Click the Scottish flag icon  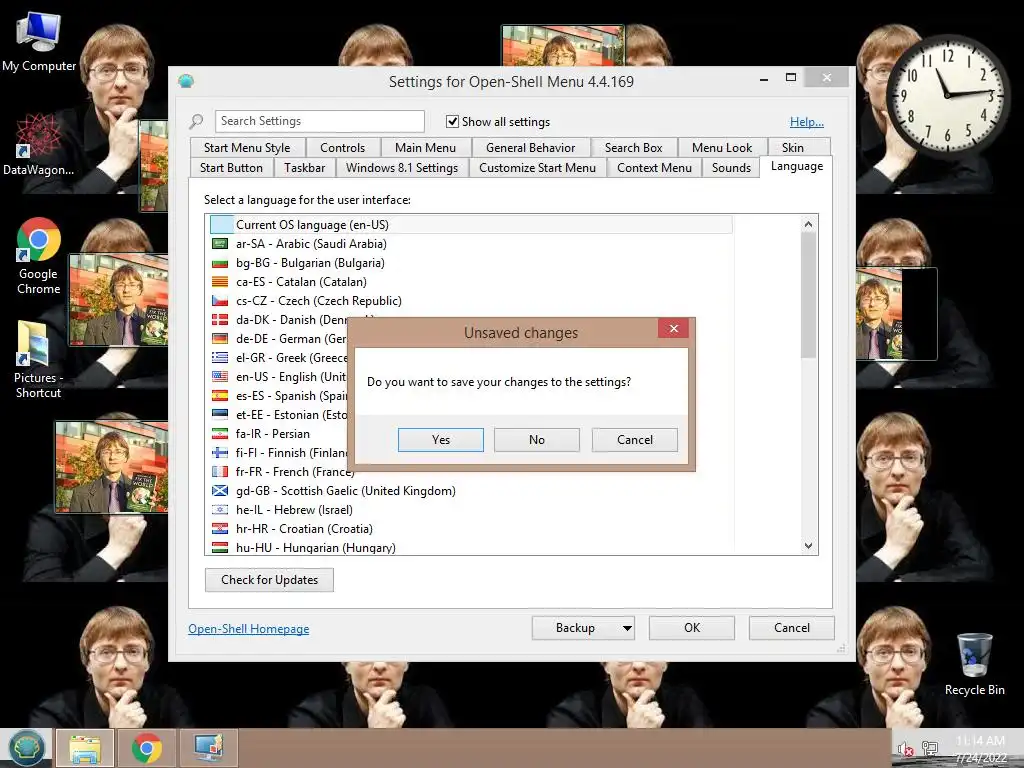[x=220, y=490]
